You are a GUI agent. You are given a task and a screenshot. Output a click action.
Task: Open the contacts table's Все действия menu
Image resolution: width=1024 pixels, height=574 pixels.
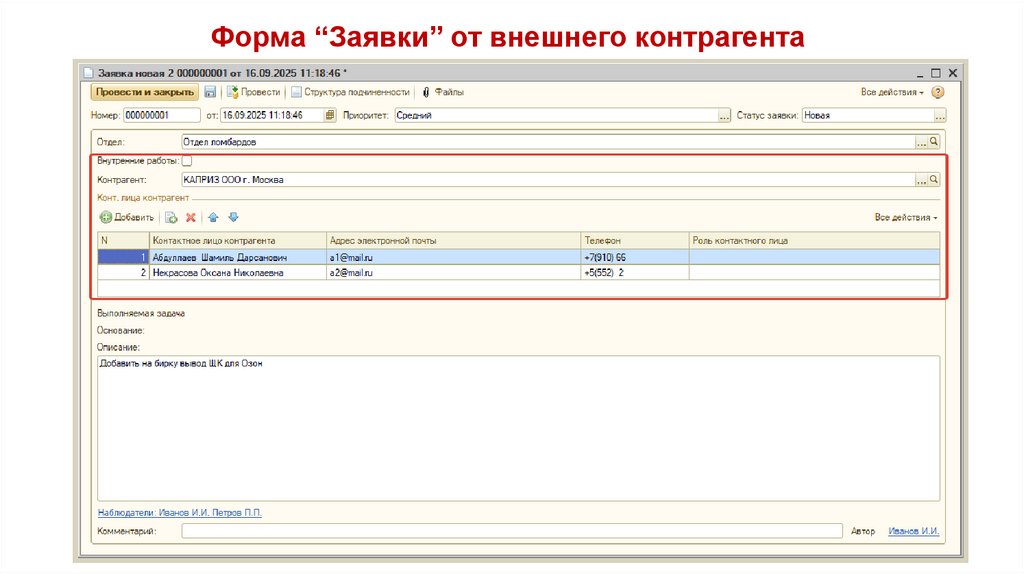(906, 217)
